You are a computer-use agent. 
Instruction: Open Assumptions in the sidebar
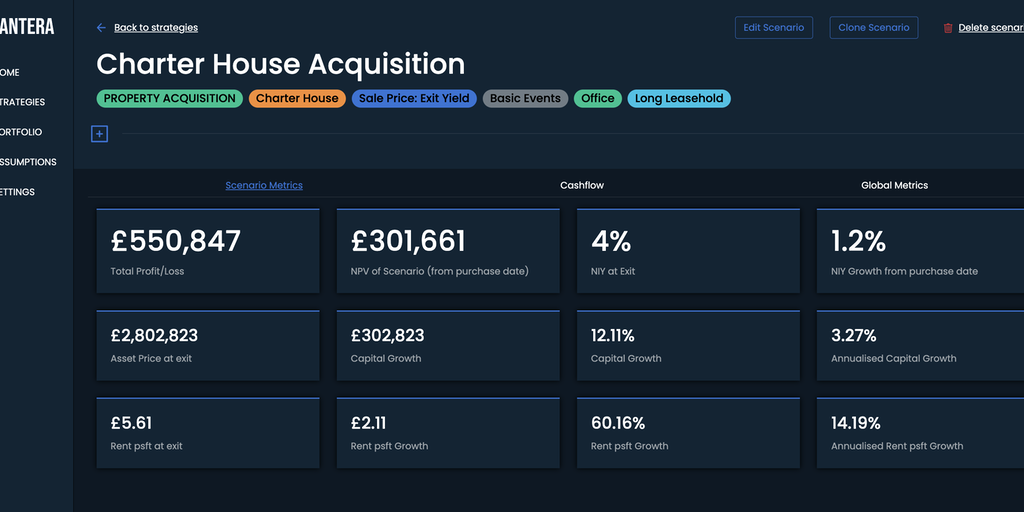click(x=28, y=162)
